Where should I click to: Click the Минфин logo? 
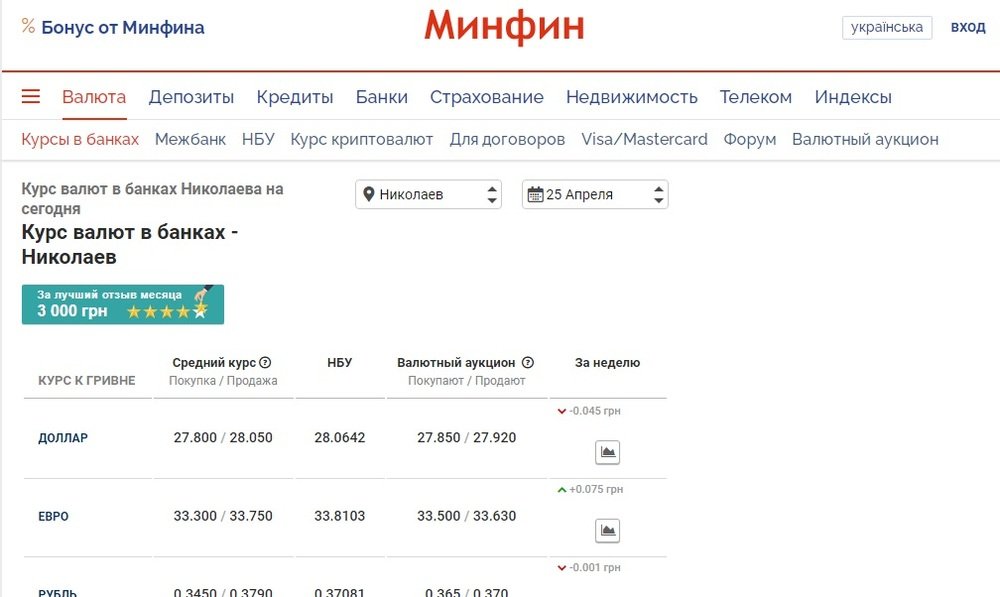[504, 27]
